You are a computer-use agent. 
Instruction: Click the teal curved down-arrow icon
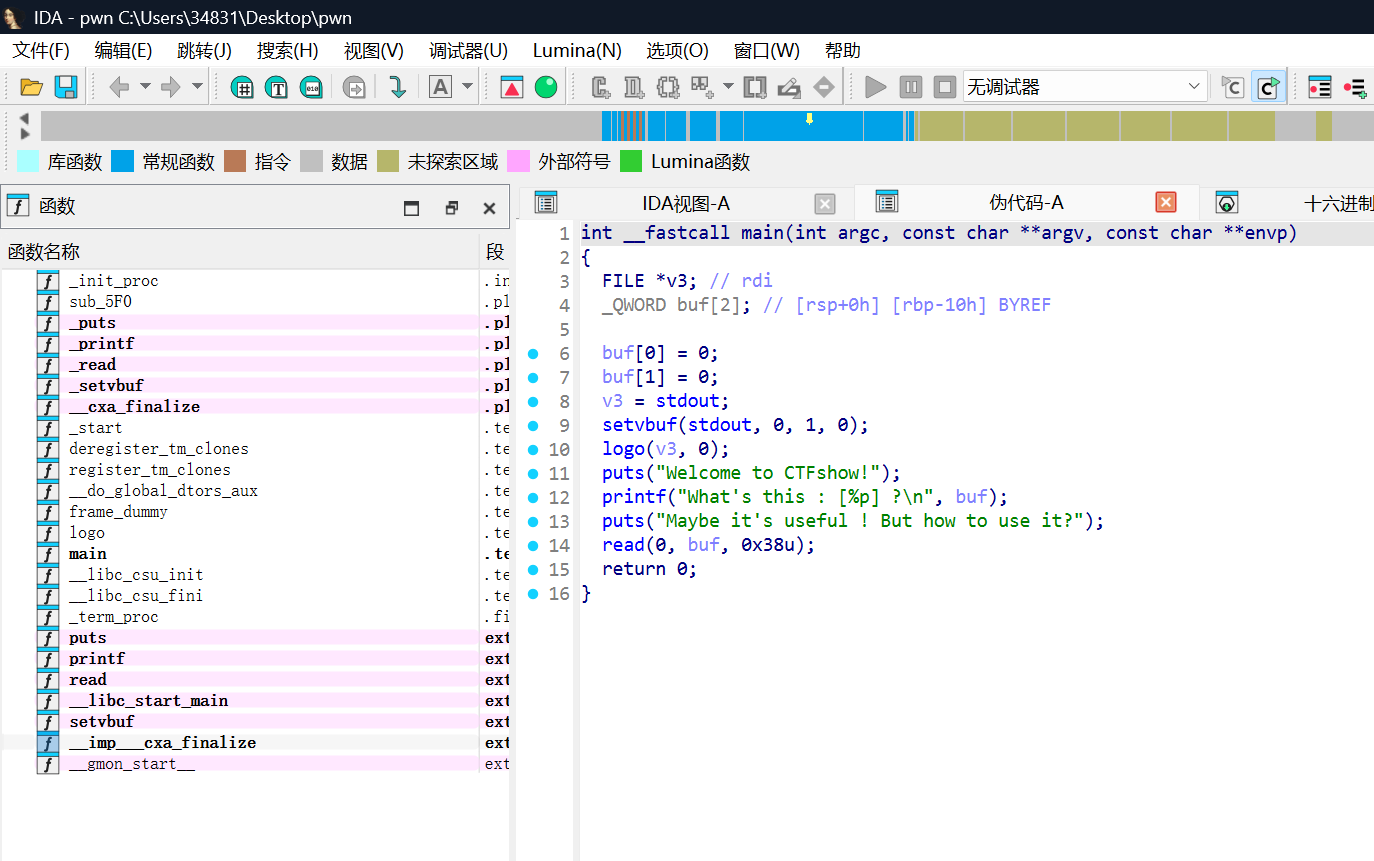pos(398,87)
